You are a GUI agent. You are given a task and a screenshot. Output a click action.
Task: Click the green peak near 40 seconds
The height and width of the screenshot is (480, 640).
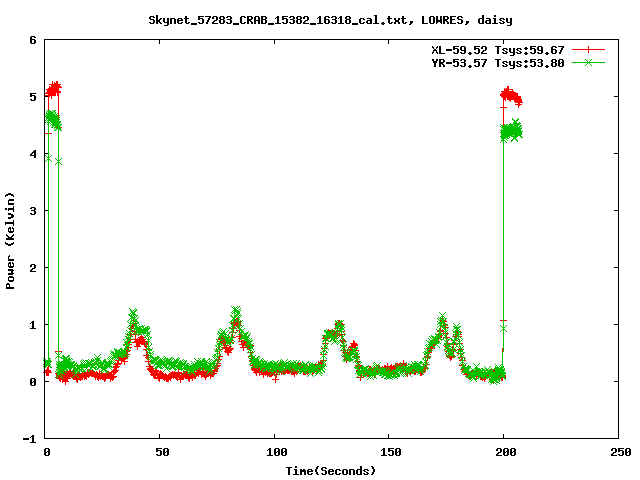tap(133, 317)
